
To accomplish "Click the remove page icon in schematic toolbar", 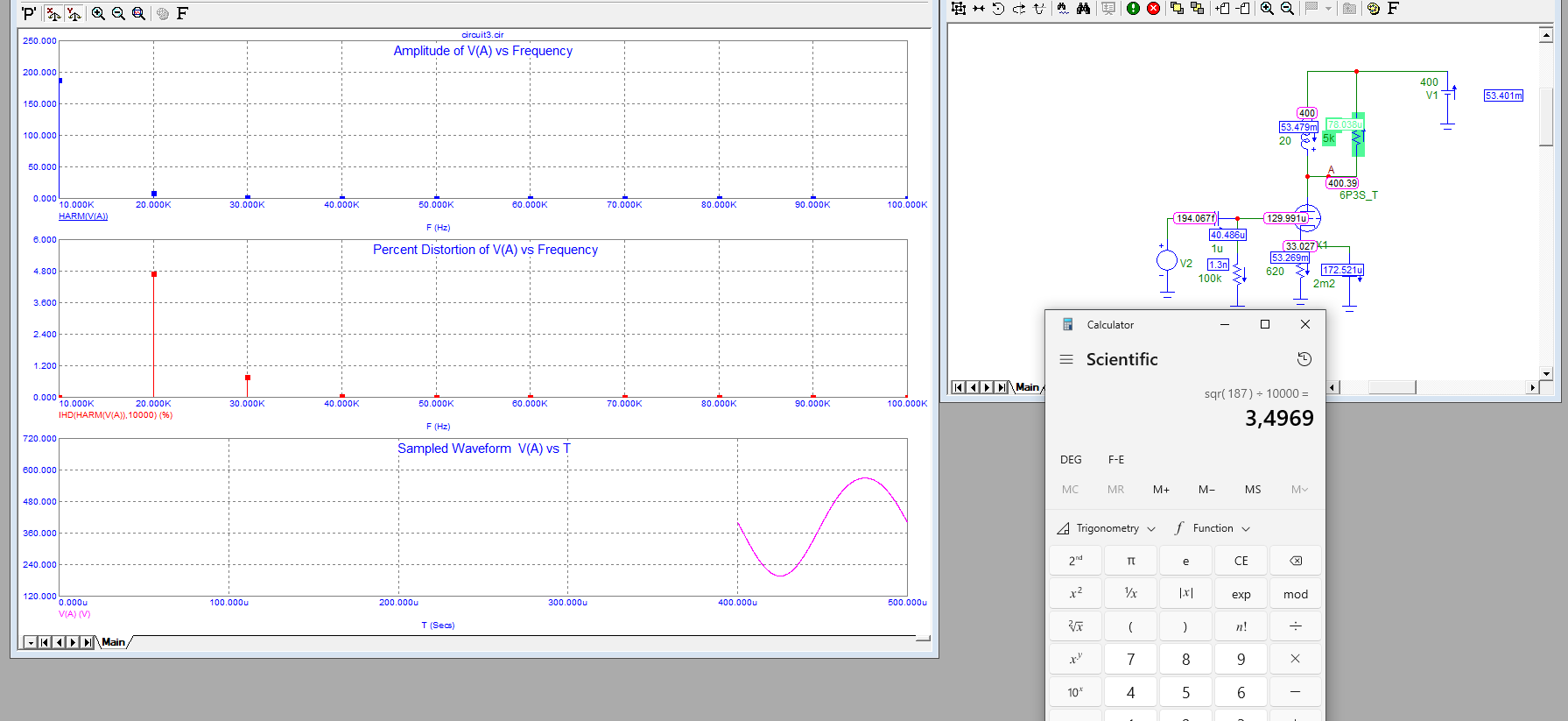I will point(1242,8).
